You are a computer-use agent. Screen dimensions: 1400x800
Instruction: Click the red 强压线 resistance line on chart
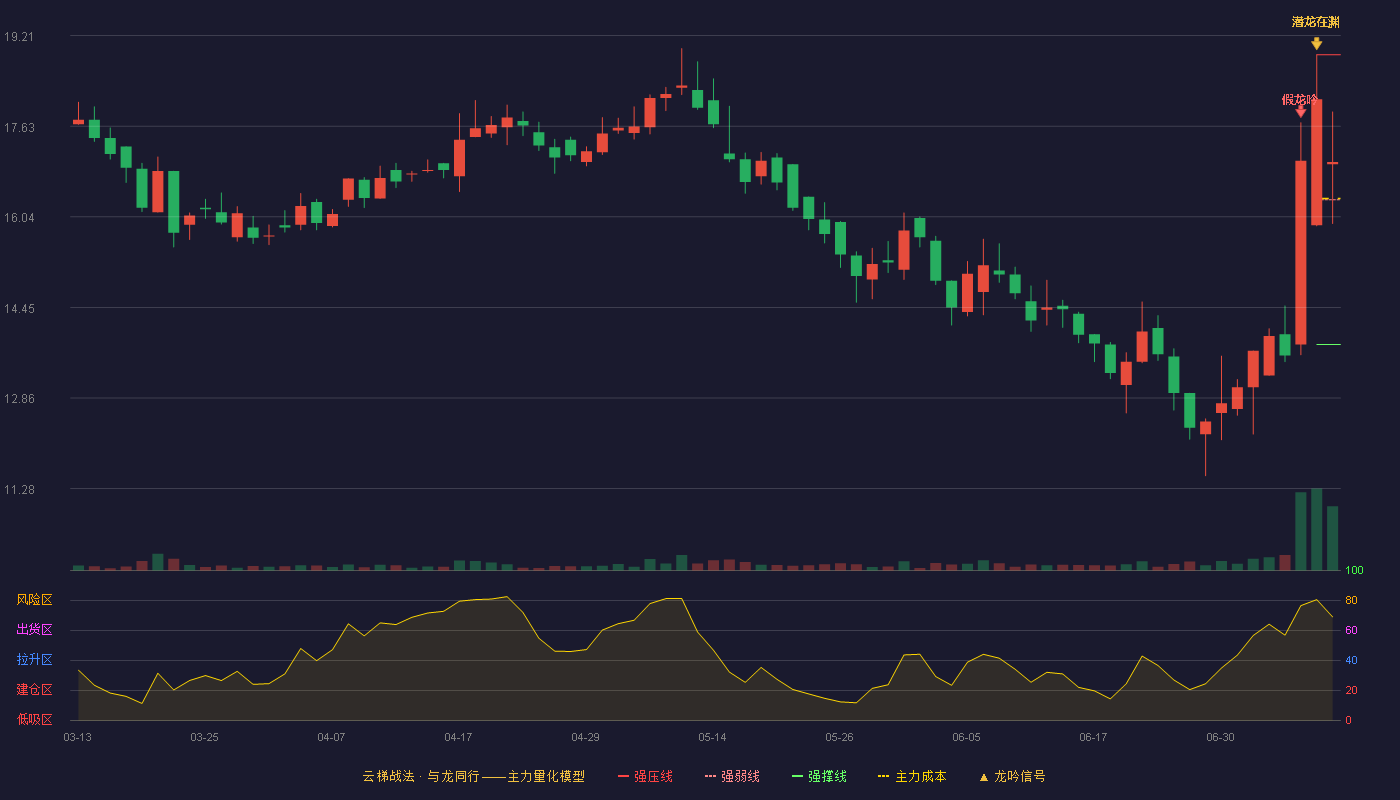click(x=1328, y=55)
